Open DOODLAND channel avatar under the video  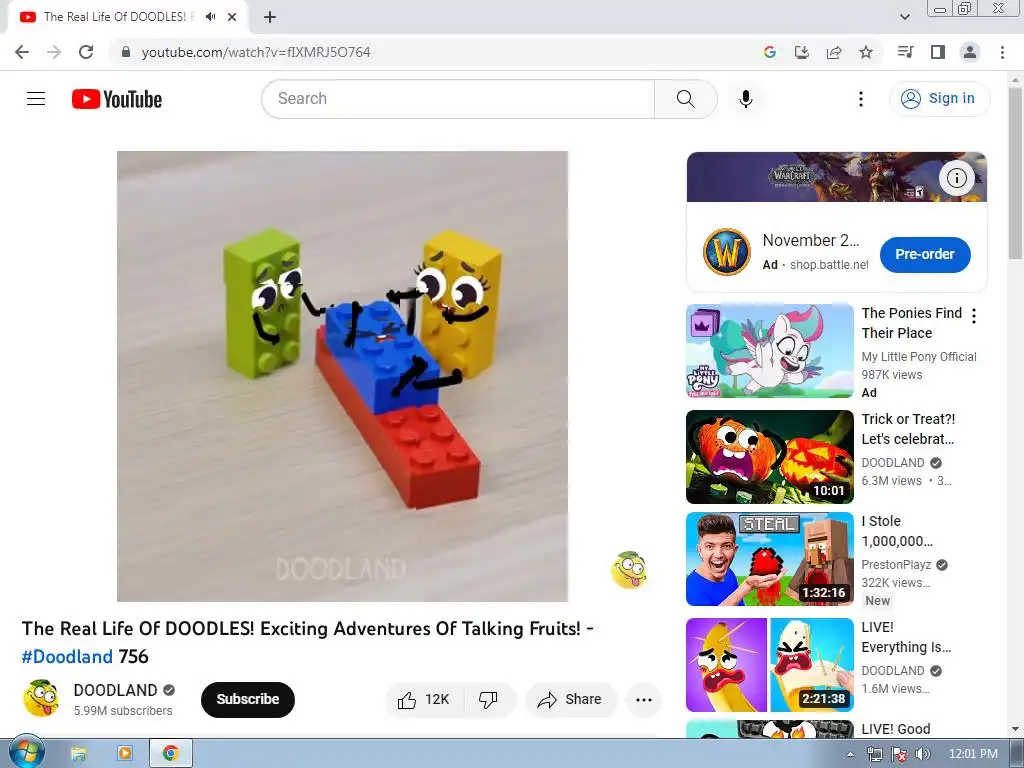coord(42,698)
